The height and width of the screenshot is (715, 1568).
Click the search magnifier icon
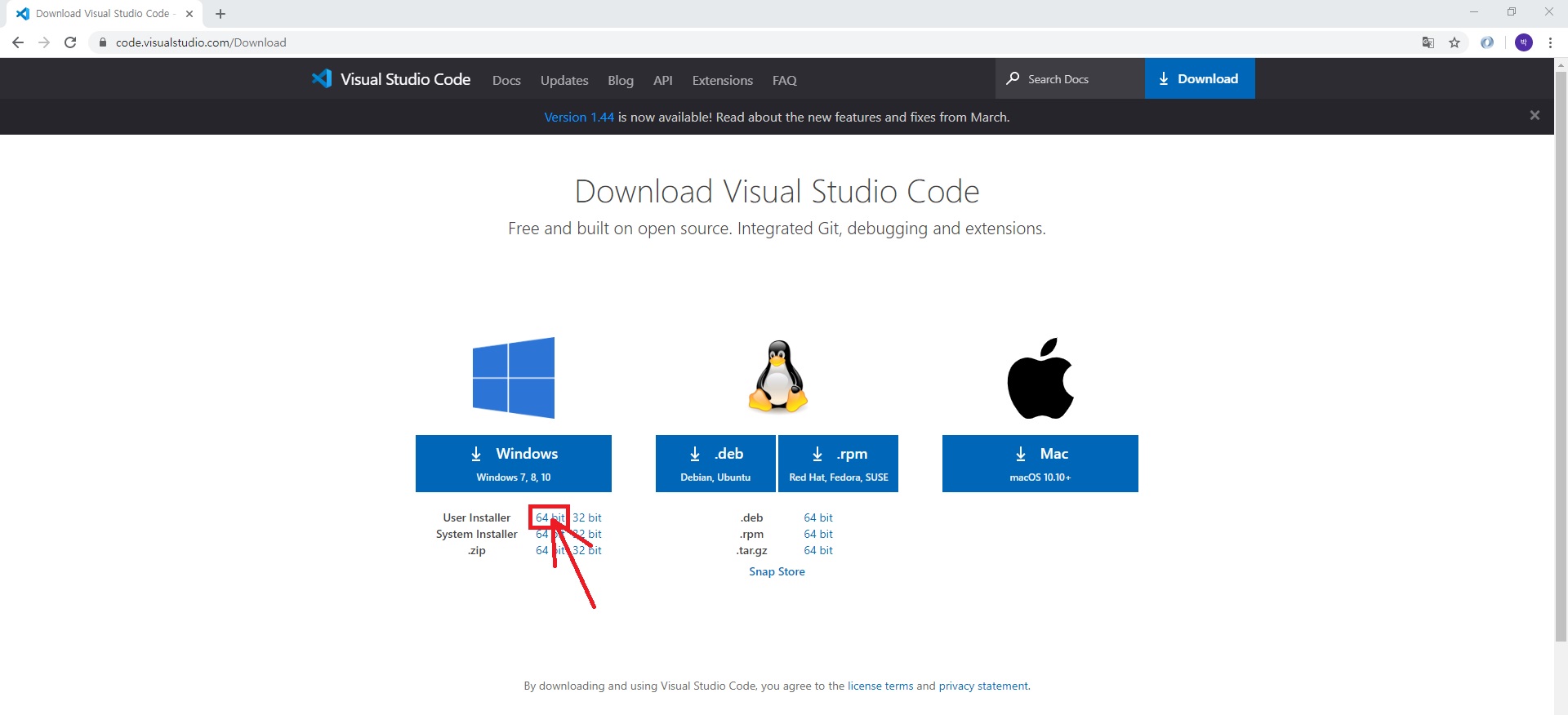click(1013, 78)
